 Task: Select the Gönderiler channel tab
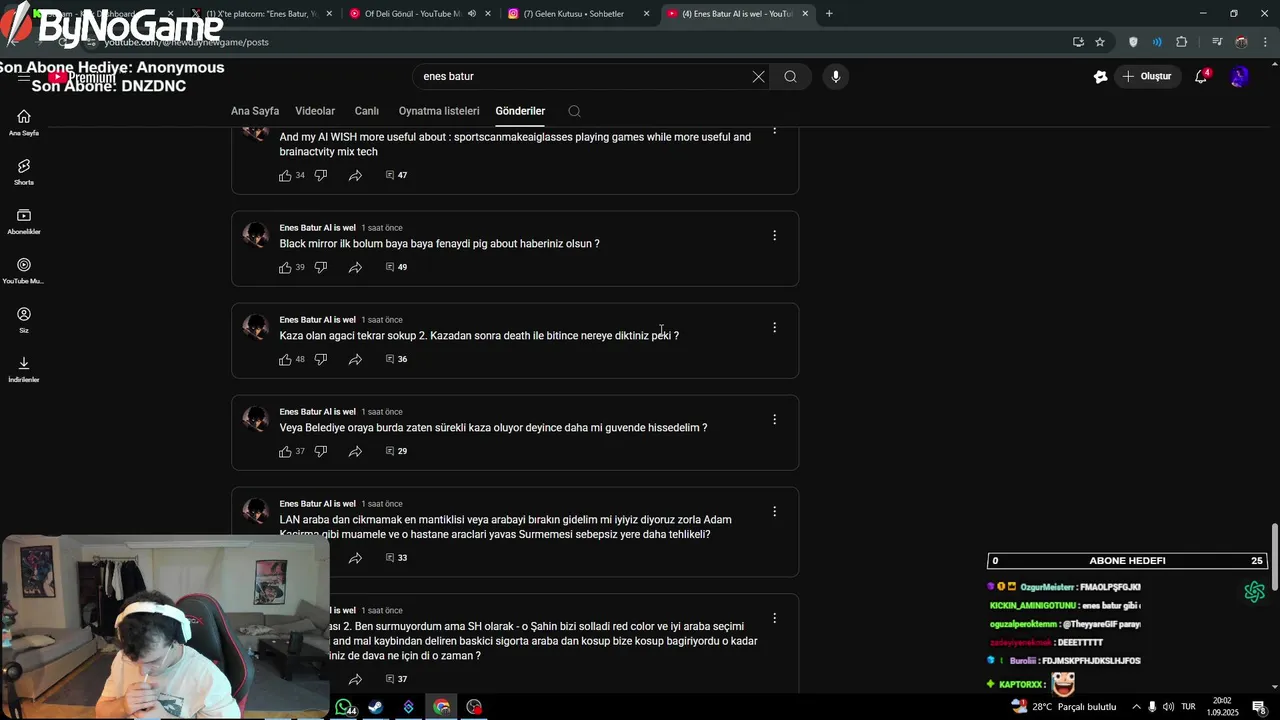[x=520, y=111]
